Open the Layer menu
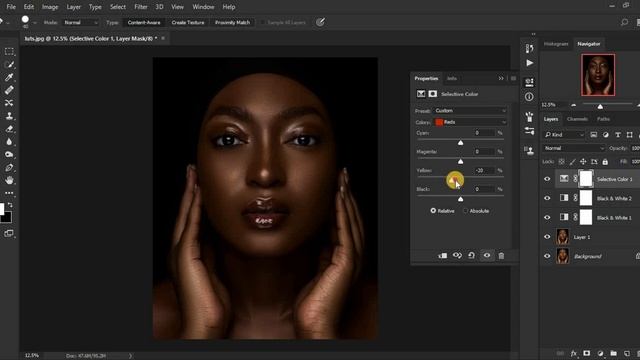Image resolution: width=640 pixels, height=360 pixels. (x=73, y=7)
